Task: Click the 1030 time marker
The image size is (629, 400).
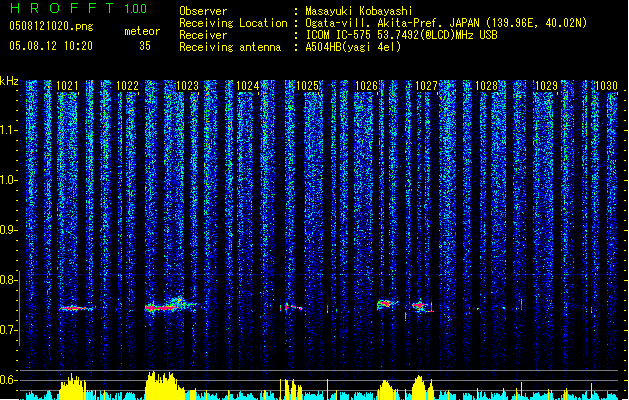Action: [x=606, y=86]
